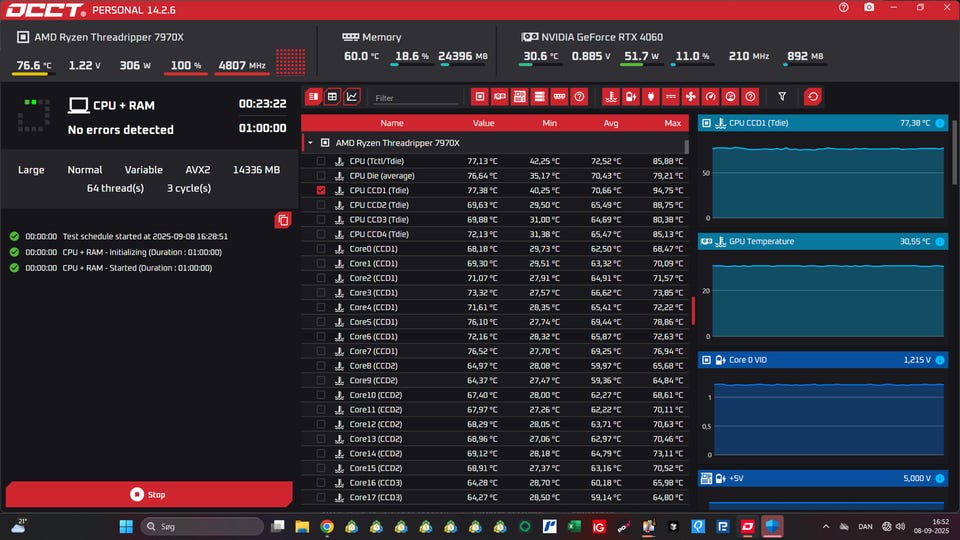The image size is (960, 540).
Task: Check the CPU Die (average) checkbox
Action: click(321, 176)
